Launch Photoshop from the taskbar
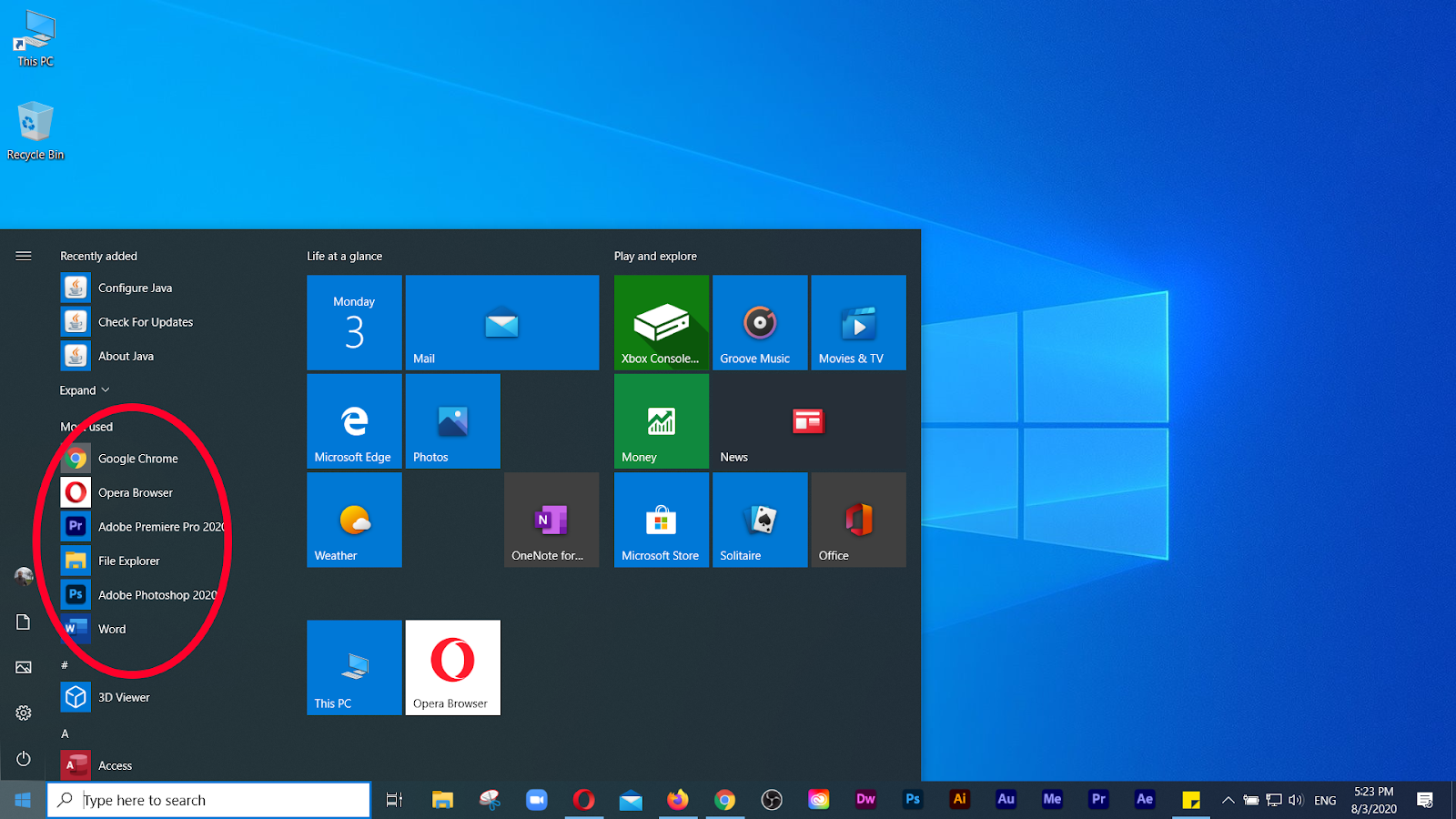 (913, 800)
